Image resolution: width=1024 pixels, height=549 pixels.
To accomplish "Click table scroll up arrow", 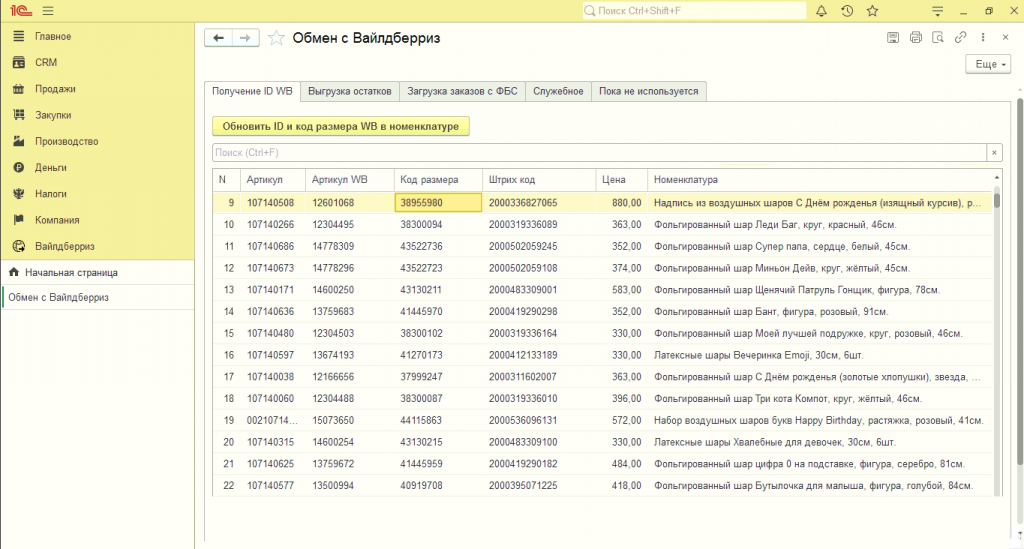I will pos(997,178).
